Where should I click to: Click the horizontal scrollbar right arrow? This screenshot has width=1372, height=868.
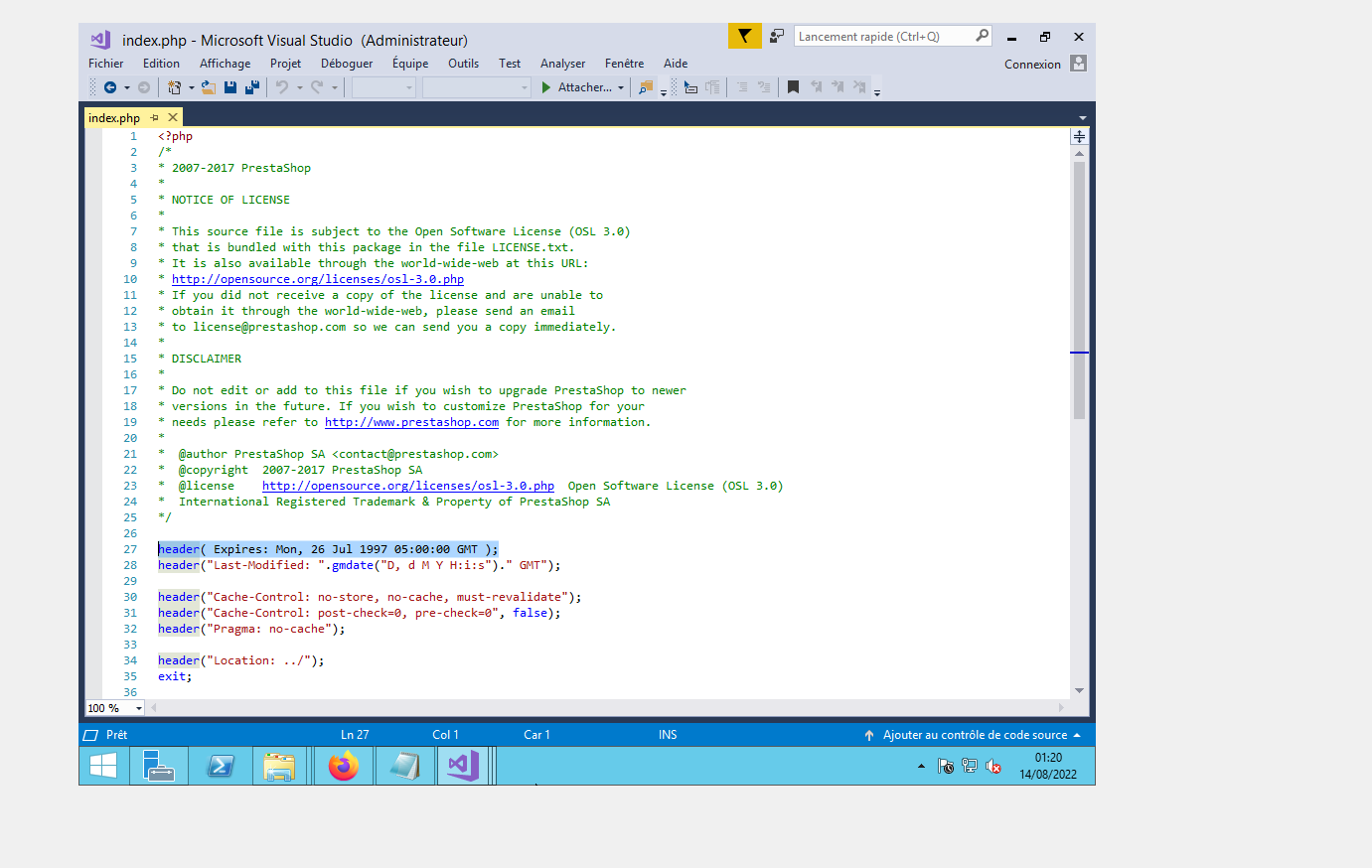coord(1062,708)
